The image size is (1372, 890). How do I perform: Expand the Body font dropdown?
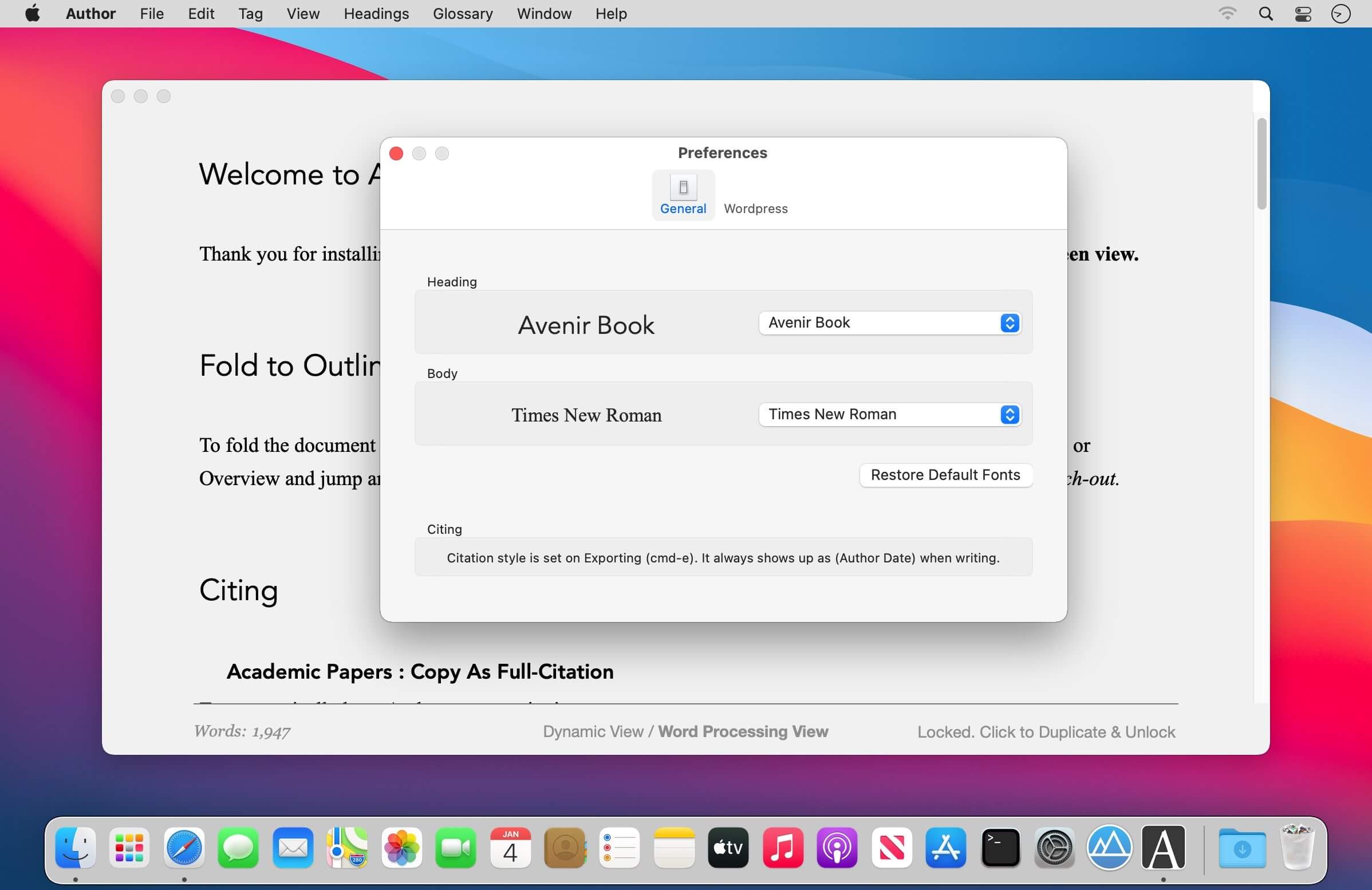[889, 415]
